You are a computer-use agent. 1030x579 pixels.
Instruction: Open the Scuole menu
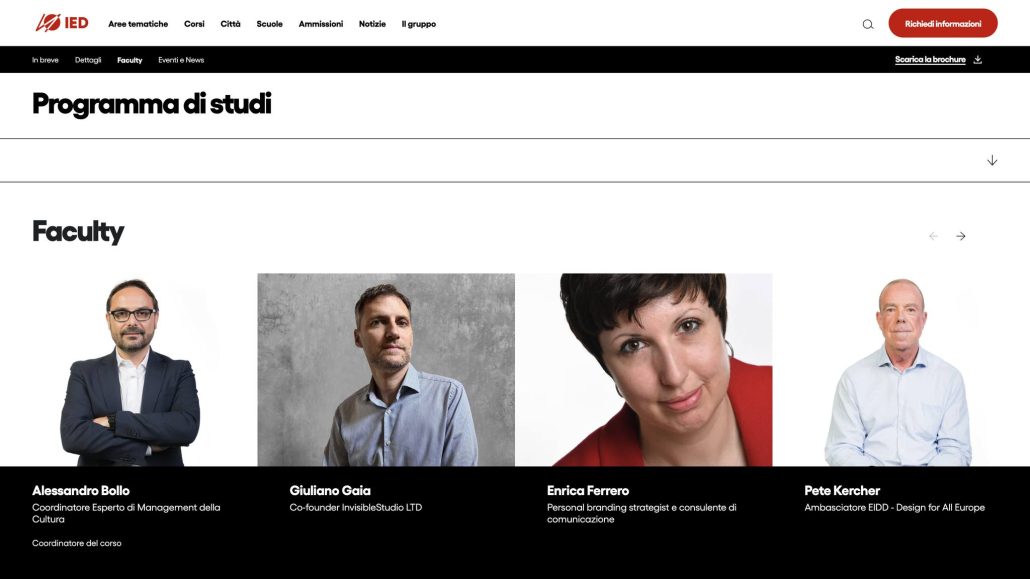tap(269, 24)
